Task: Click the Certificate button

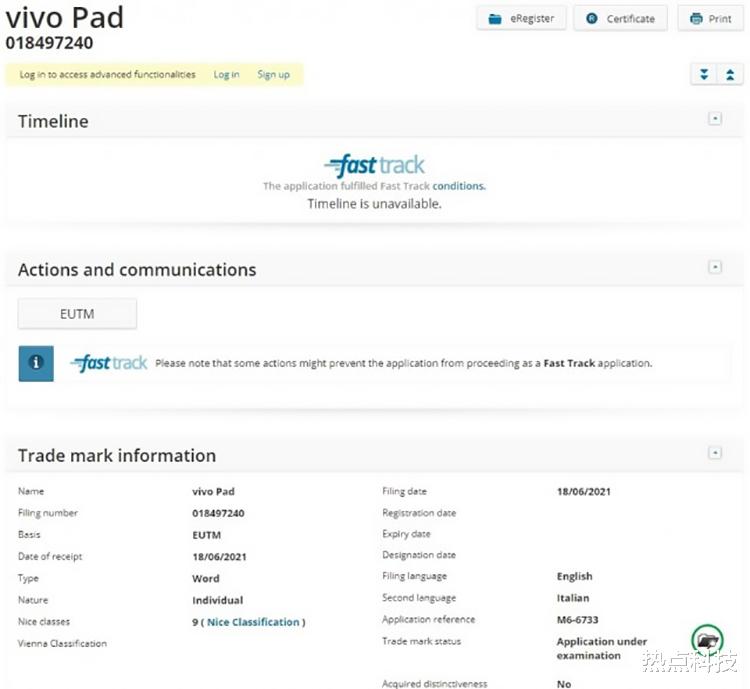Action: [x=620, y=19]
